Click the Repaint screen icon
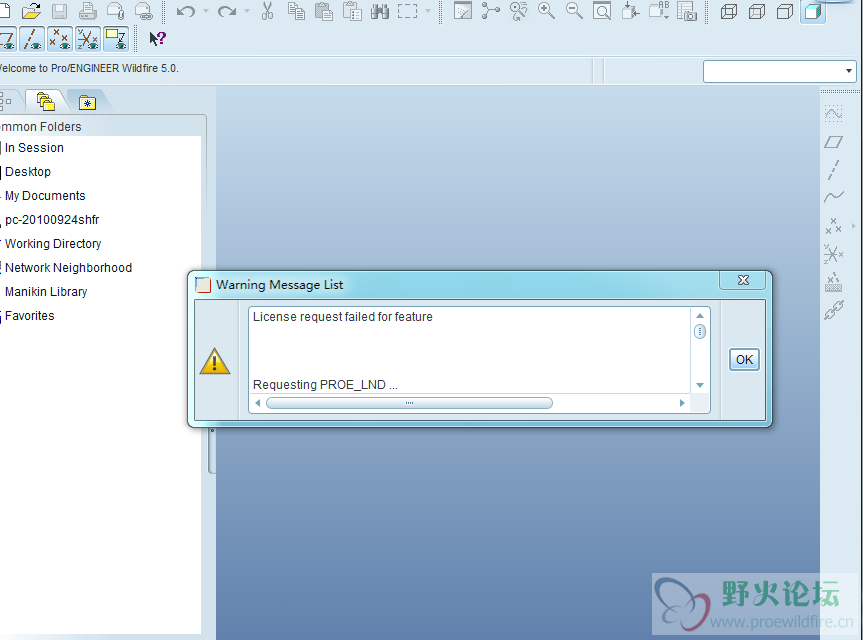Screen dimensions: 863x640 tap(463, 10)
